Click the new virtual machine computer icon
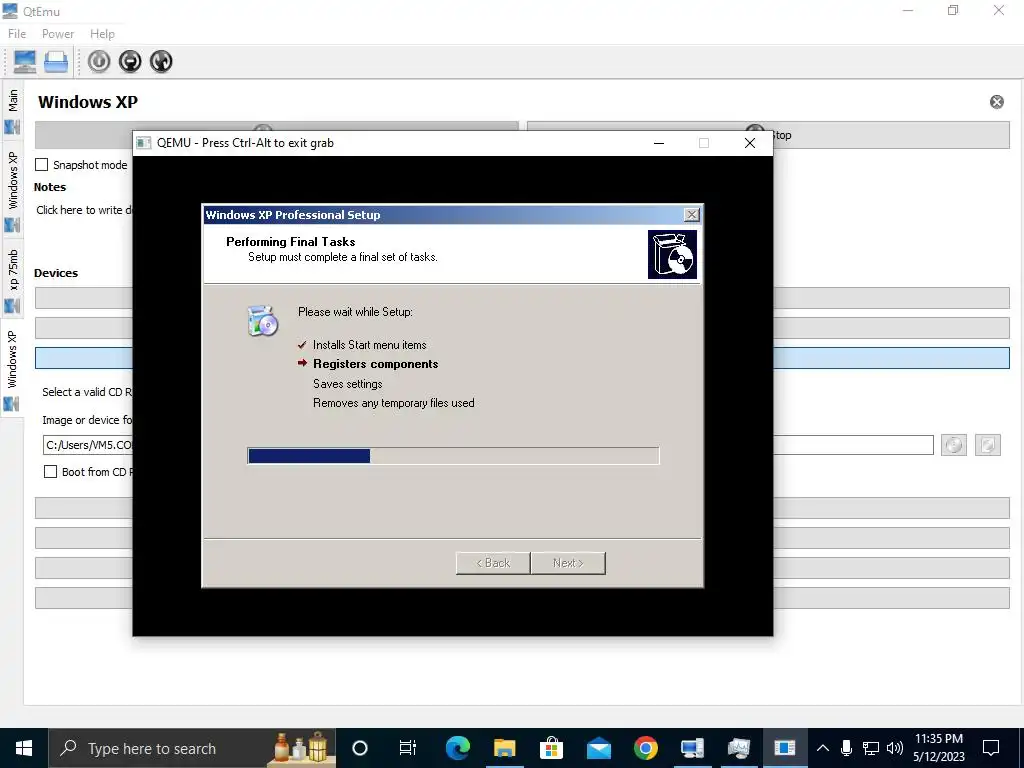 (x=25, y=61)
